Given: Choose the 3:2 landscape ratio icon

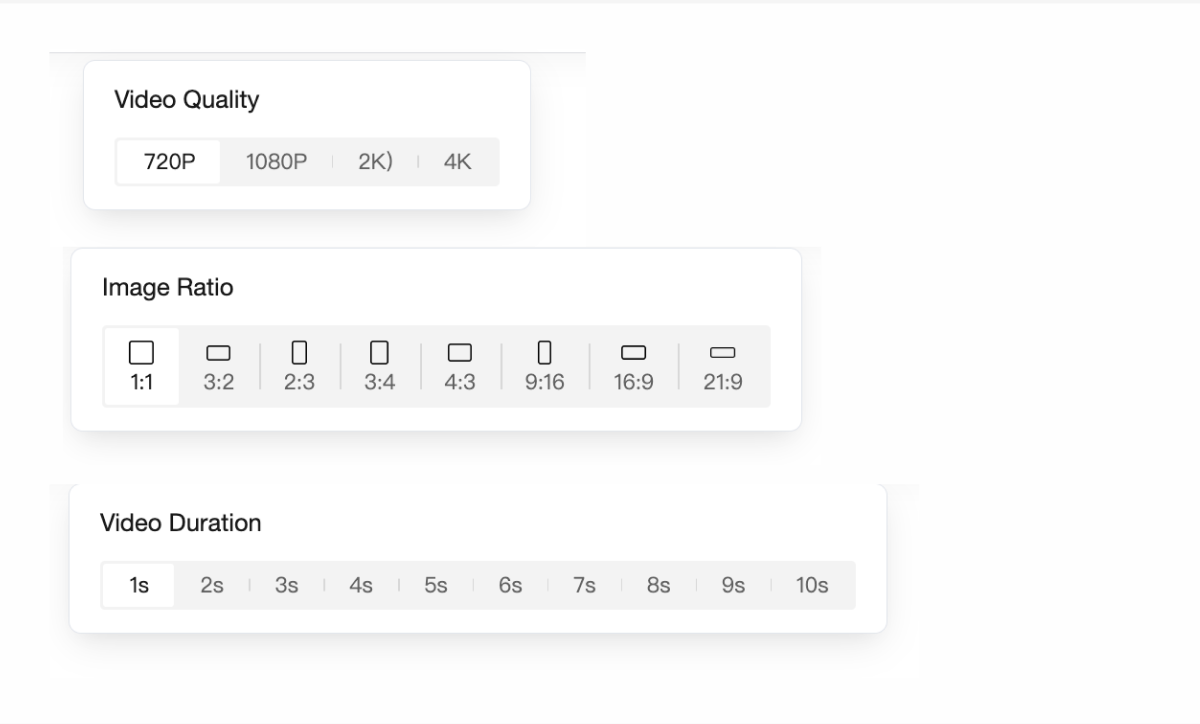Looking at the screenshot, I should point(218,353).
